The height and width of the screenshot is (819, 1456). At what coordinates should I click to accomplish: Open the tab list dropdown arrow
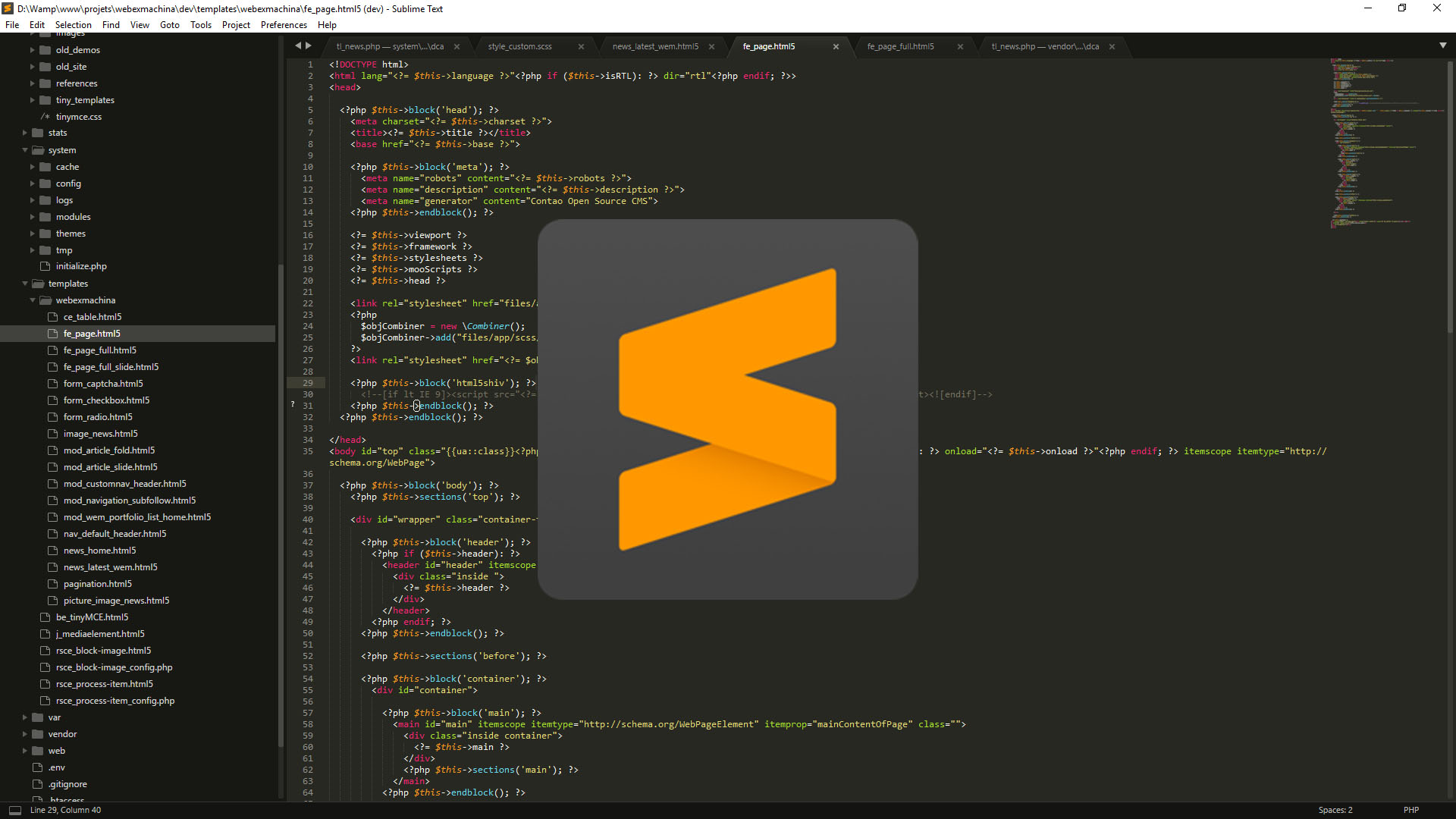[x=1442, y=45]
